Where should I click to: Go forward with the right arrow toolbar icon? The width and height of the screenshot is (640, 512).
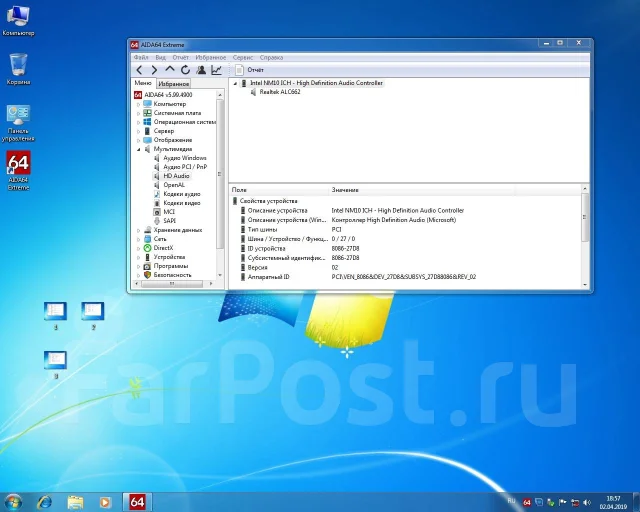(154, 70)
